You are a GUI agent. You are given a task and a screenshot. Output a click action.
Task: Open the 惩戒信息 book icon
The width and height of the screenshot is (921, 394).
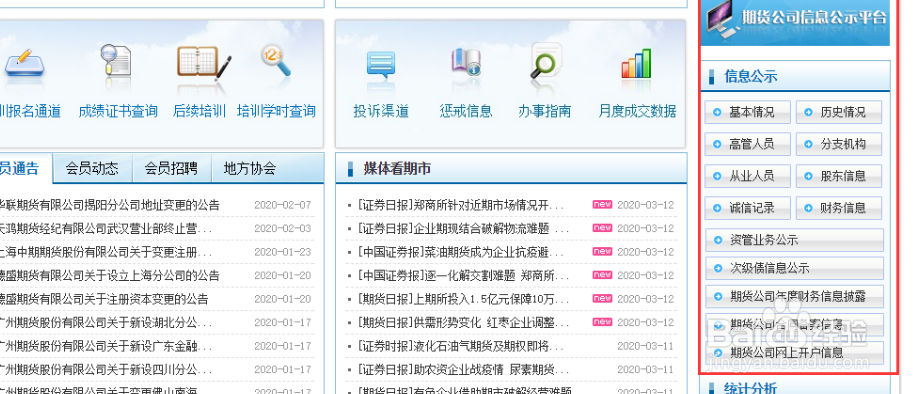click(x=466, y=62)
